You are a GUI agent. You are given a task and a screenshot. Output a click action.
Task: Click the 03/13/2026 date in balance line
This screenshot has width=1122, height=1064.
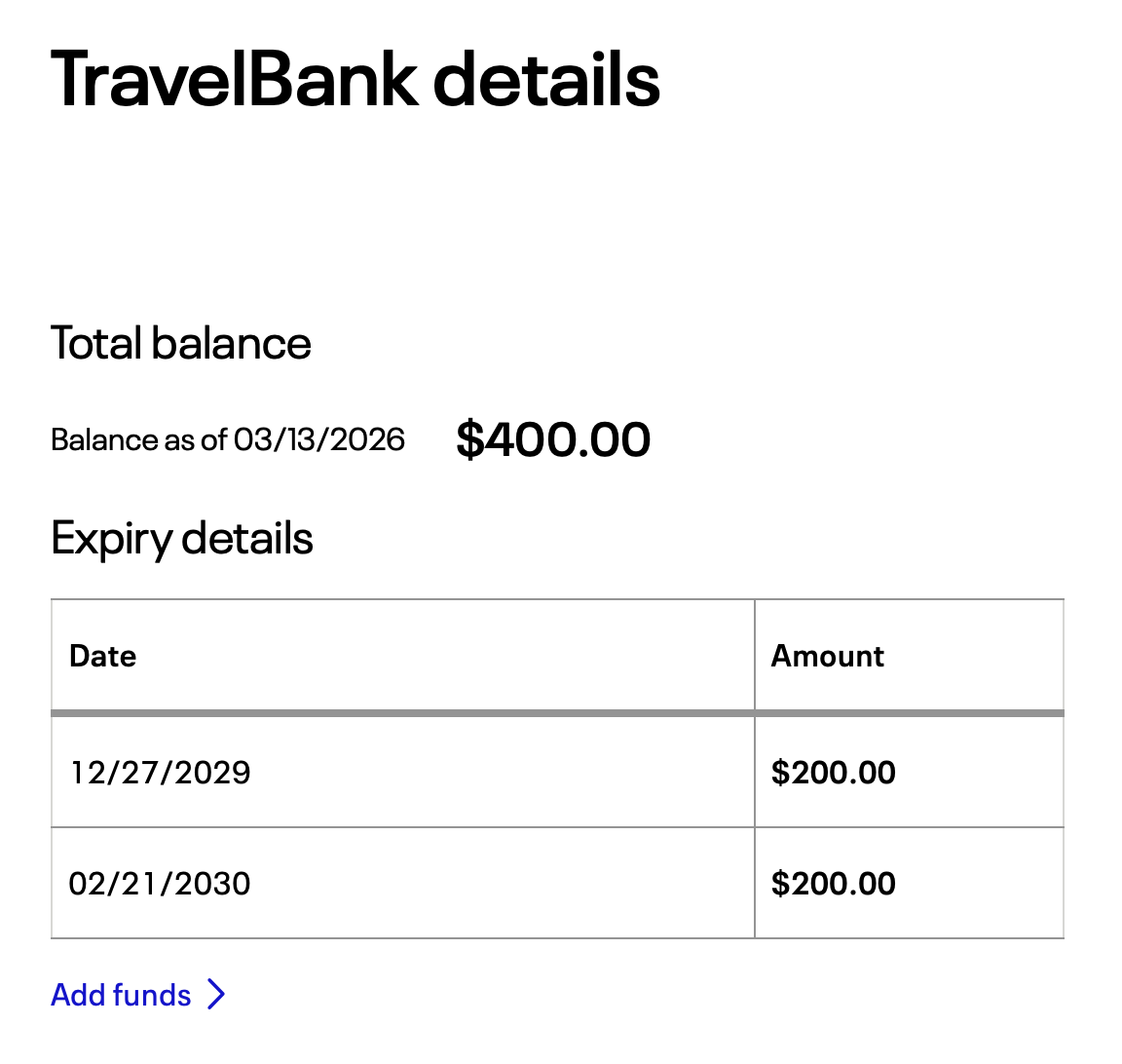(x=319, y=439)
